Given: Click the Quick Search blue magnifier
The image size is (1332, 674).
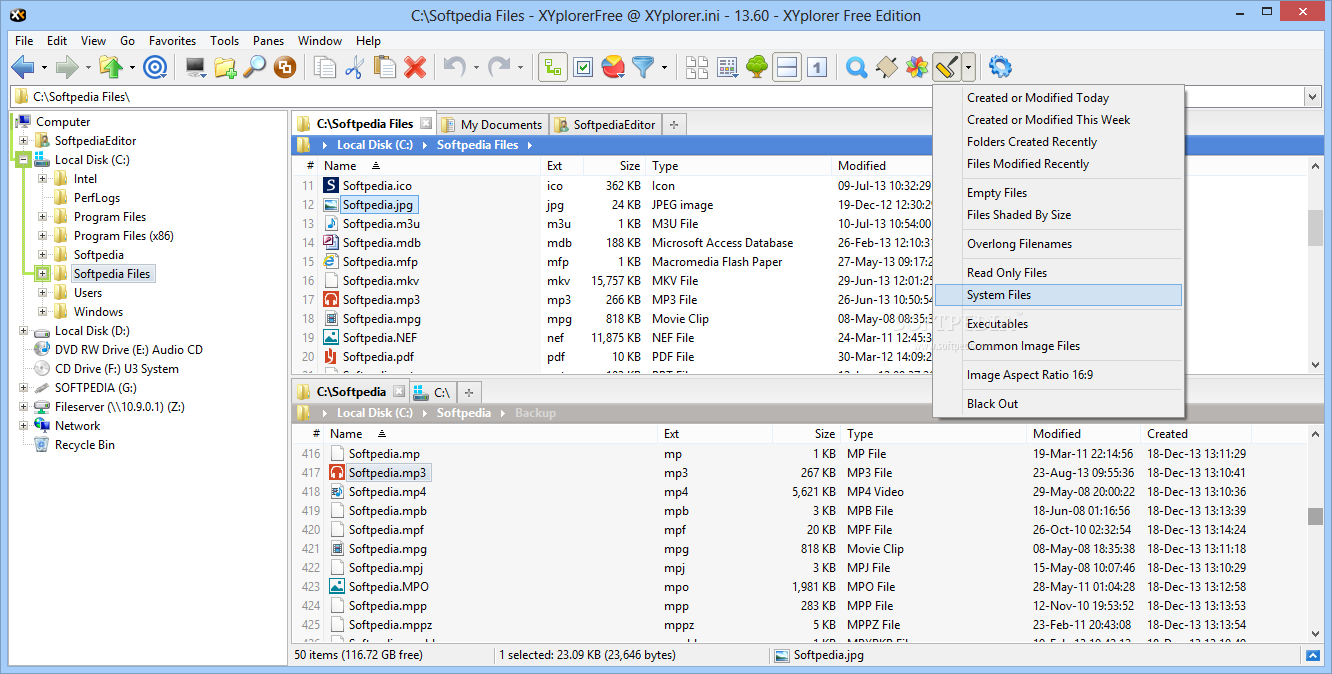Looking at the screenshot, I should [x=856, y=67].
